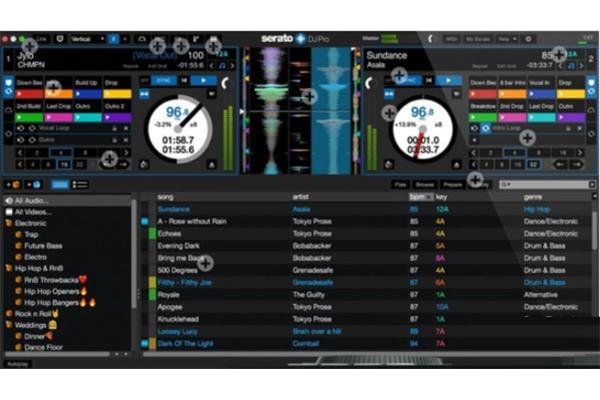Delete the Vocal Loop saved loop

click(x=126, y=128)
